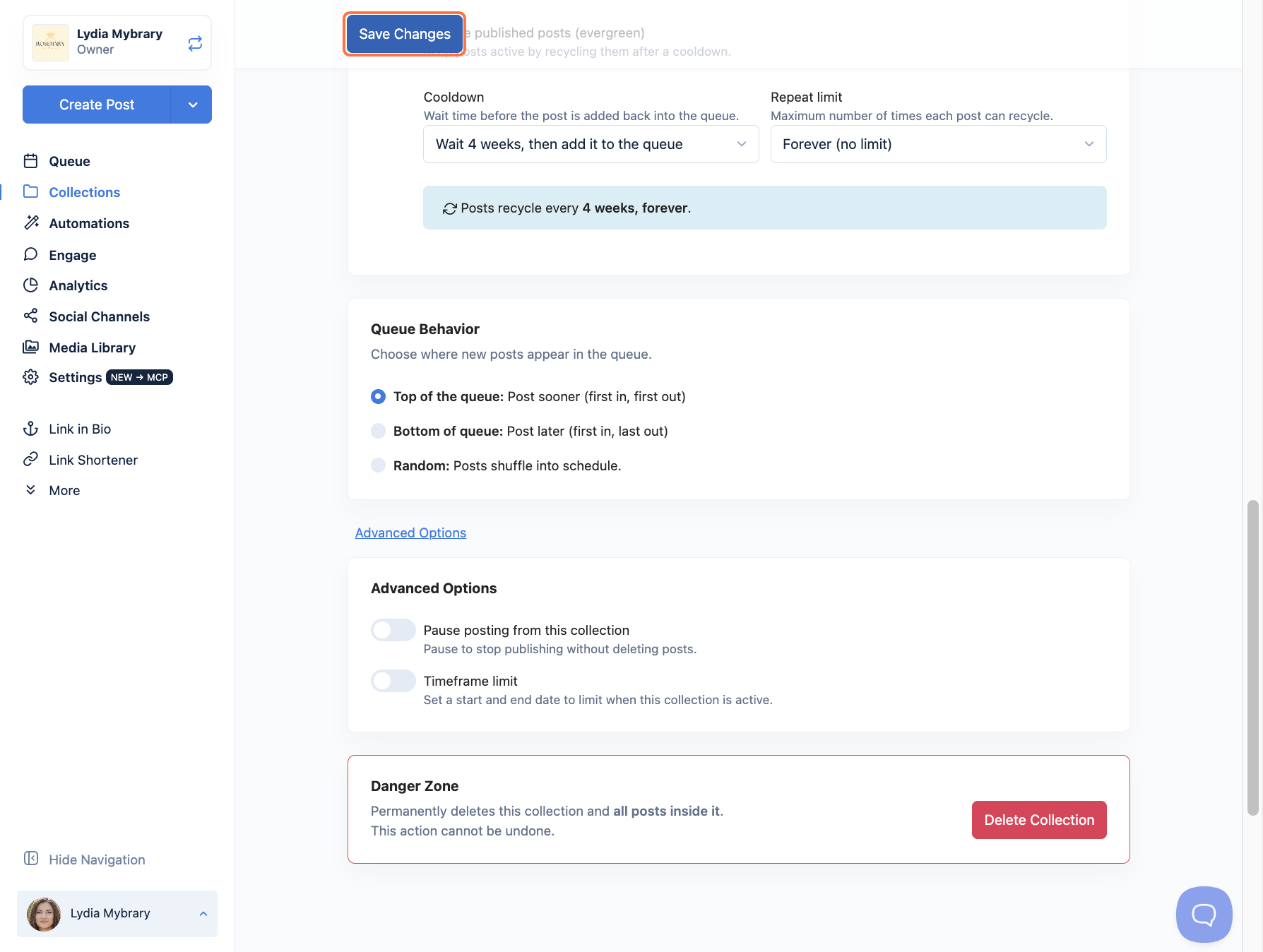Open the Create Post dropdown arrow
This screenshot has height=952, width=1263.
192,105
